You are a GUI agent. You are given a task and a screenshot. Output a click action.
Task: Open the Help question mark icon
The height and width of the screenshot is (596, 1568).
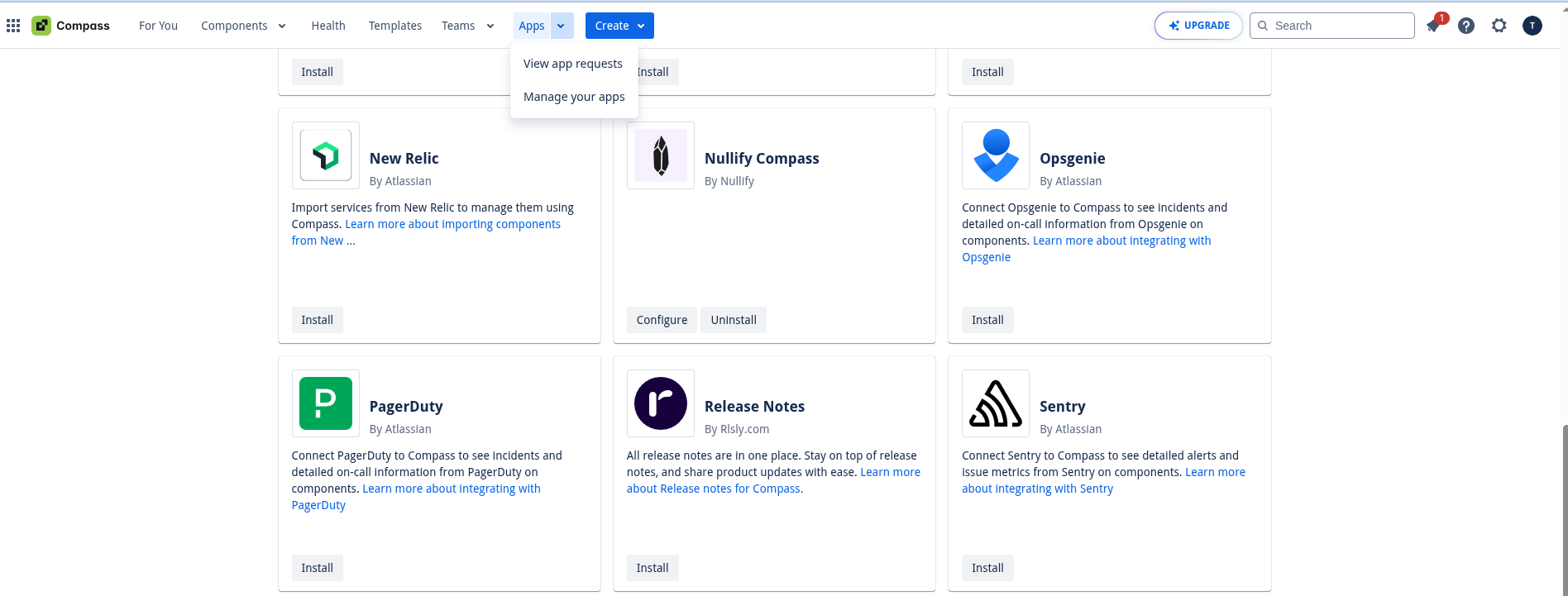coord(1466,26)
